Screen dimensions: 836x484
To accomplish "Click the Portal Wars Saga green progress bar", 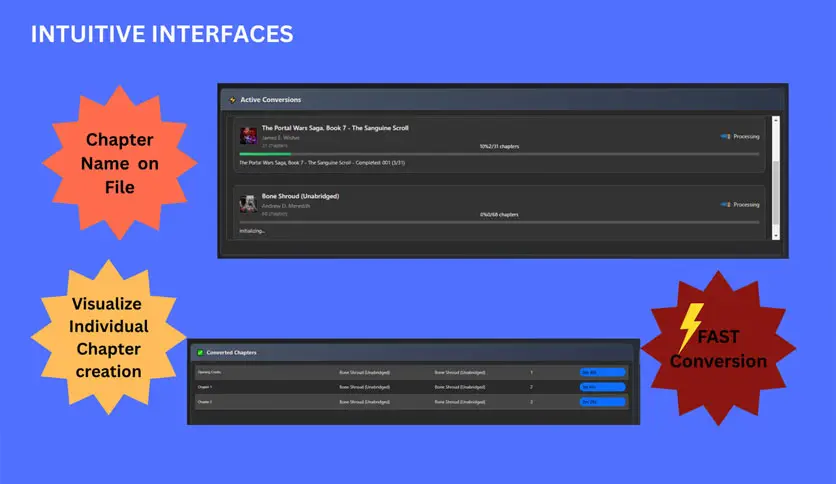I will [265, 154].
